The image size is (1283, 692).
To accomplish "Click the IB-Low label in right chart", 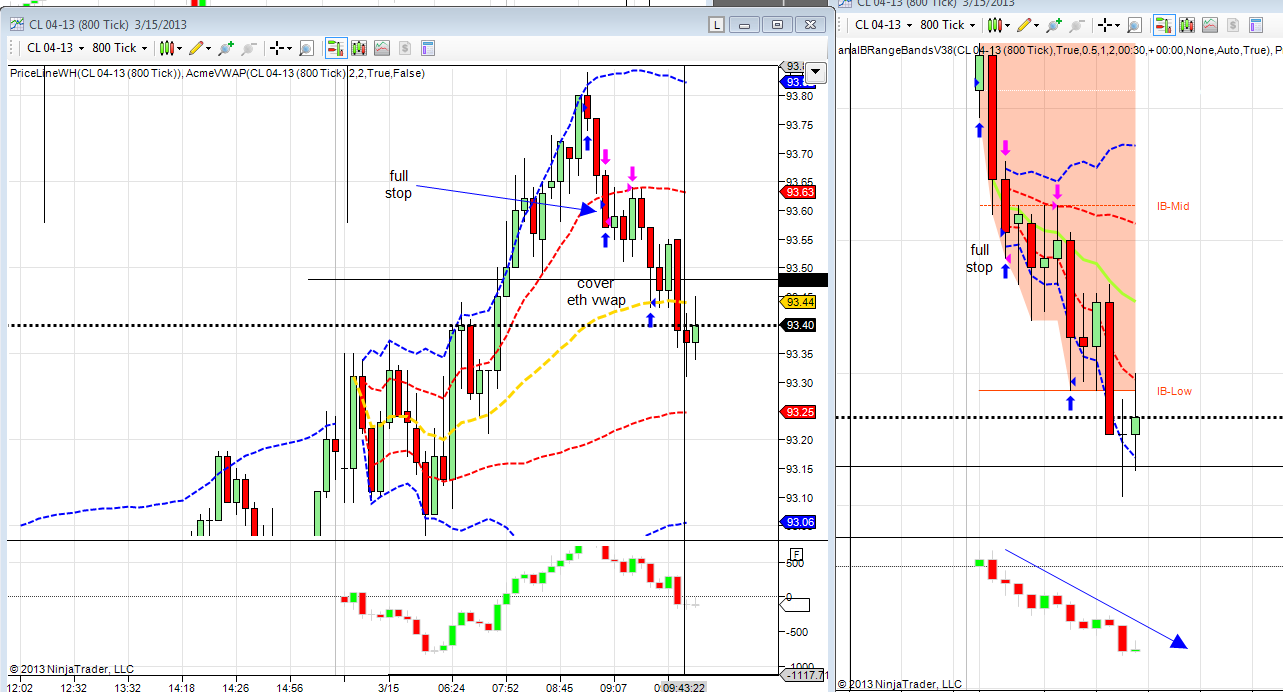I will 1174,391.
